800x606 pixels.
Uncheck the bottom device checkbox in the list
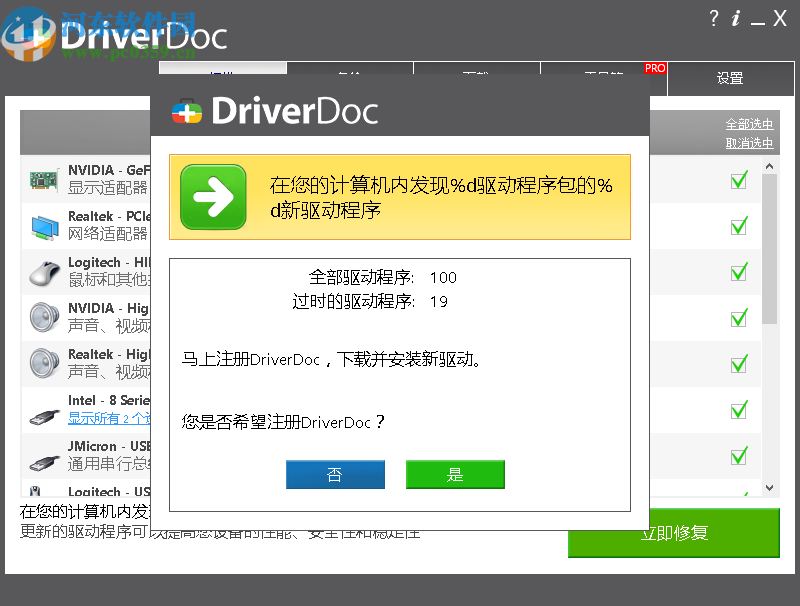click(738, 456)
